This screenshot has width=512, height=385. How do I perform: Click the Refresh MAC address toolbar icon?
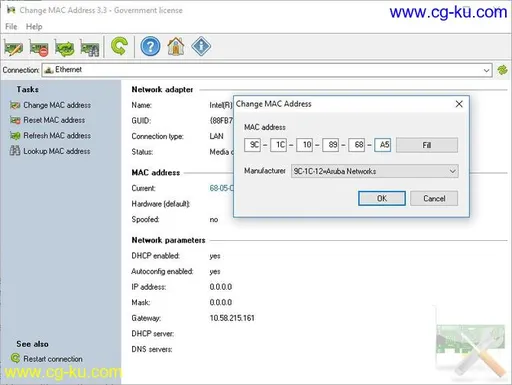coord(64,47)
